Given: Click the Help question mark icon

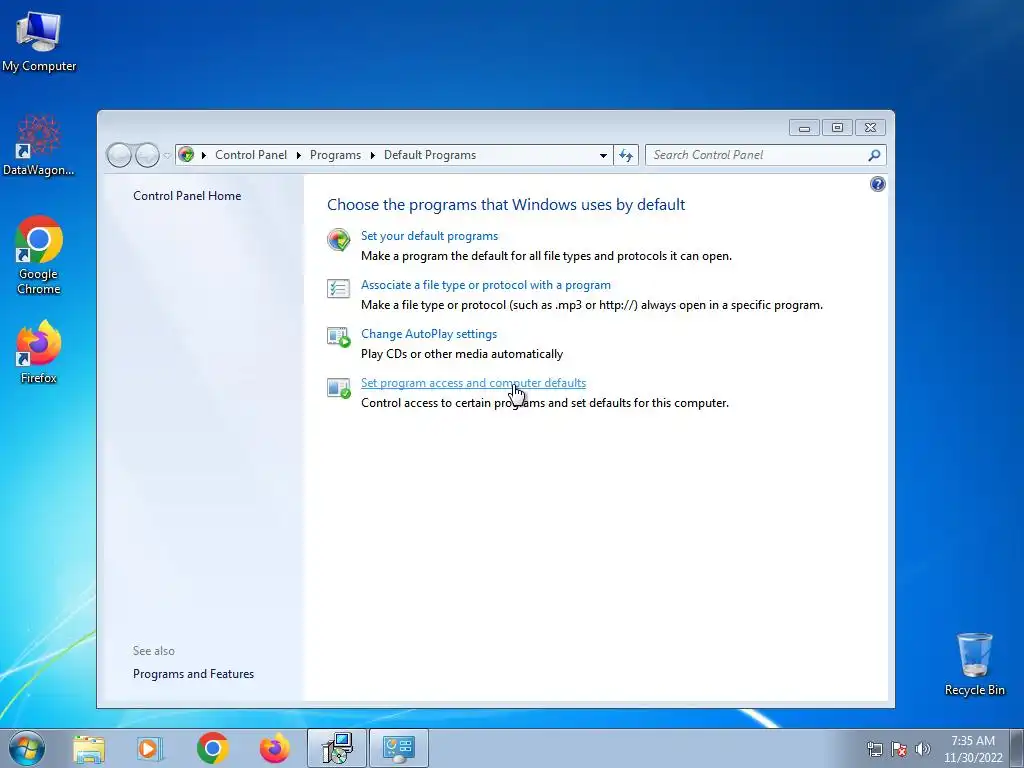Looking at the screenshot, I should click(x=878, y=184).
